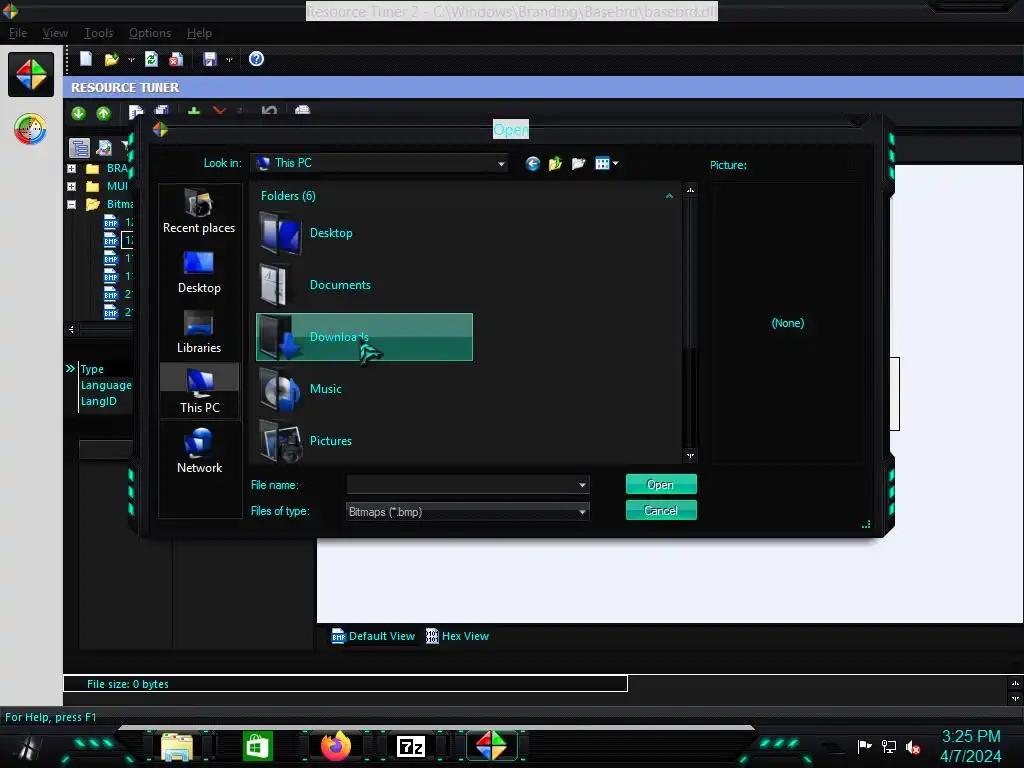Collapse the Folders (6) group chevron
This screenshot has width=1024, height=768.
point(669,196)
